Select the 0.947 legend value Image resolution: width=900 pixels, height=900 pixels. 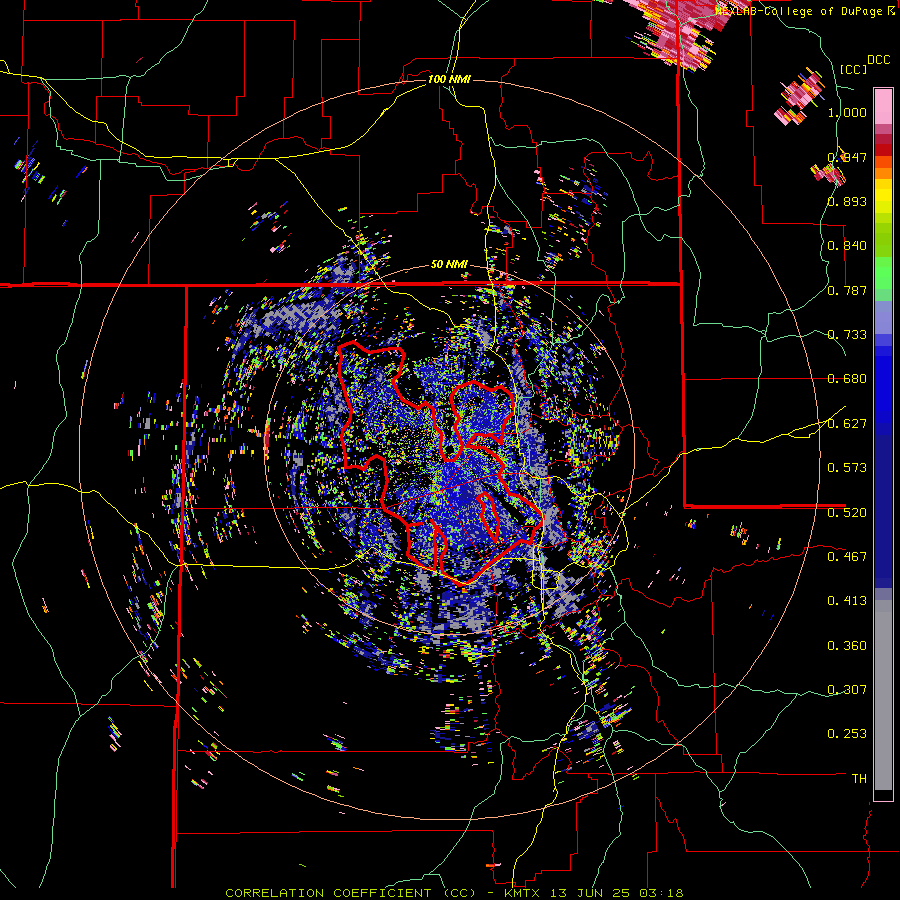click(847, 157)
